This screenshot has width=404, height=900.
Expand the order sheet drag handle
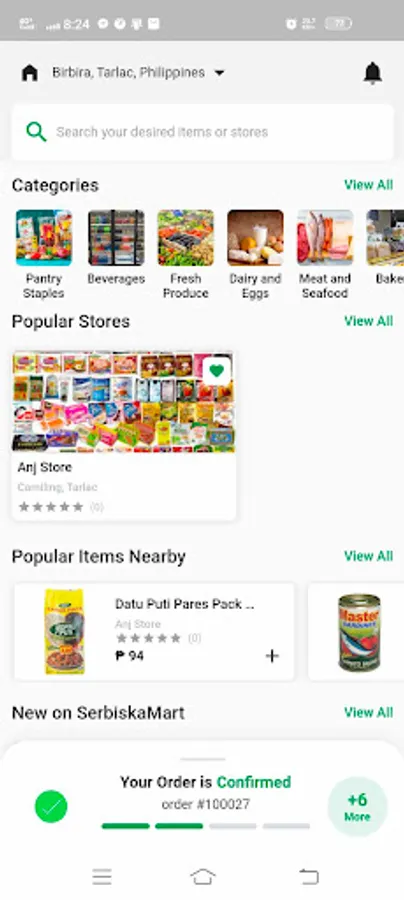tap(203, 759)
